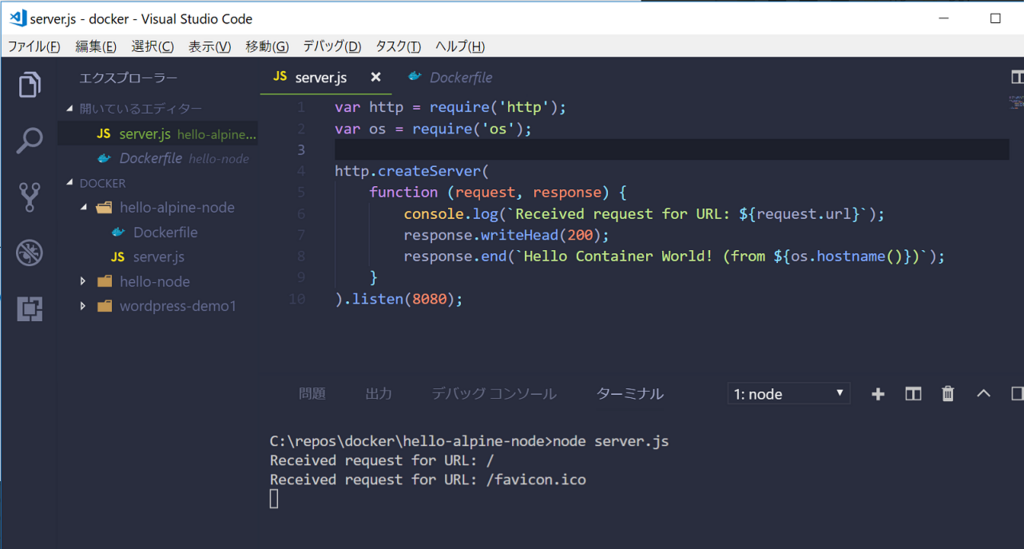Viewport: 1024px width, 549px height.
Task: Expand the wordpress-demo1 folder arrow
Action: point(83,306)
